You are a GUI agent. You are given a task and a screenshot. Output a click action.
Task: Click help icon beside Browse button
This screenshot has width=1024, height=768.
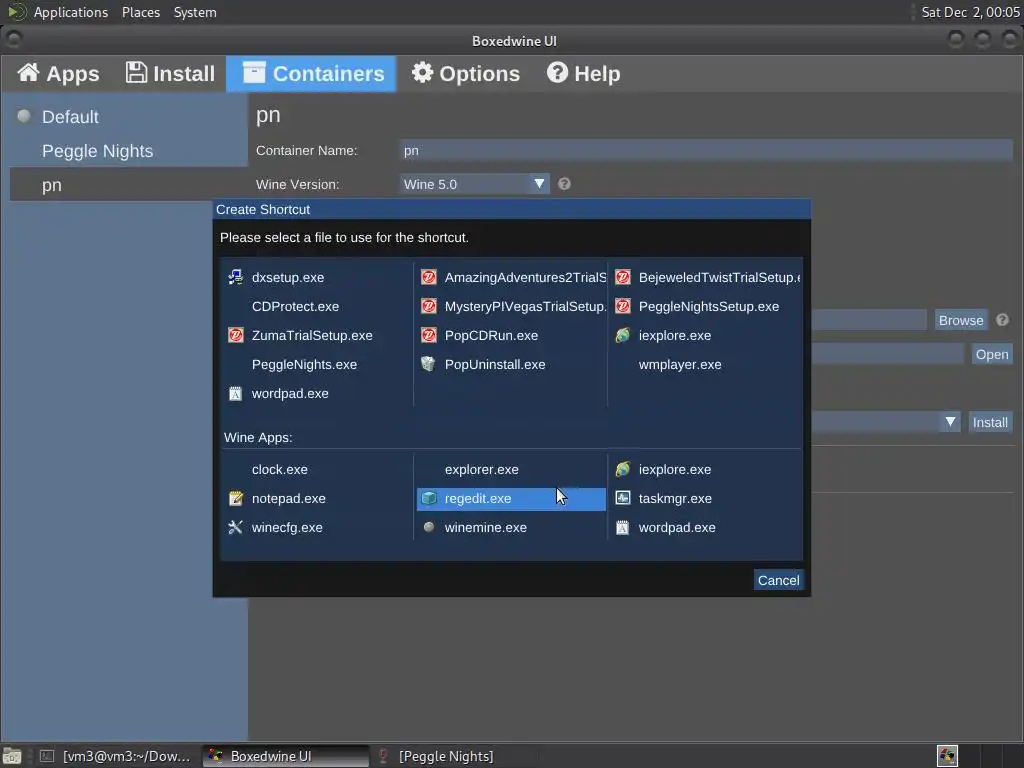coord(1002,320)
